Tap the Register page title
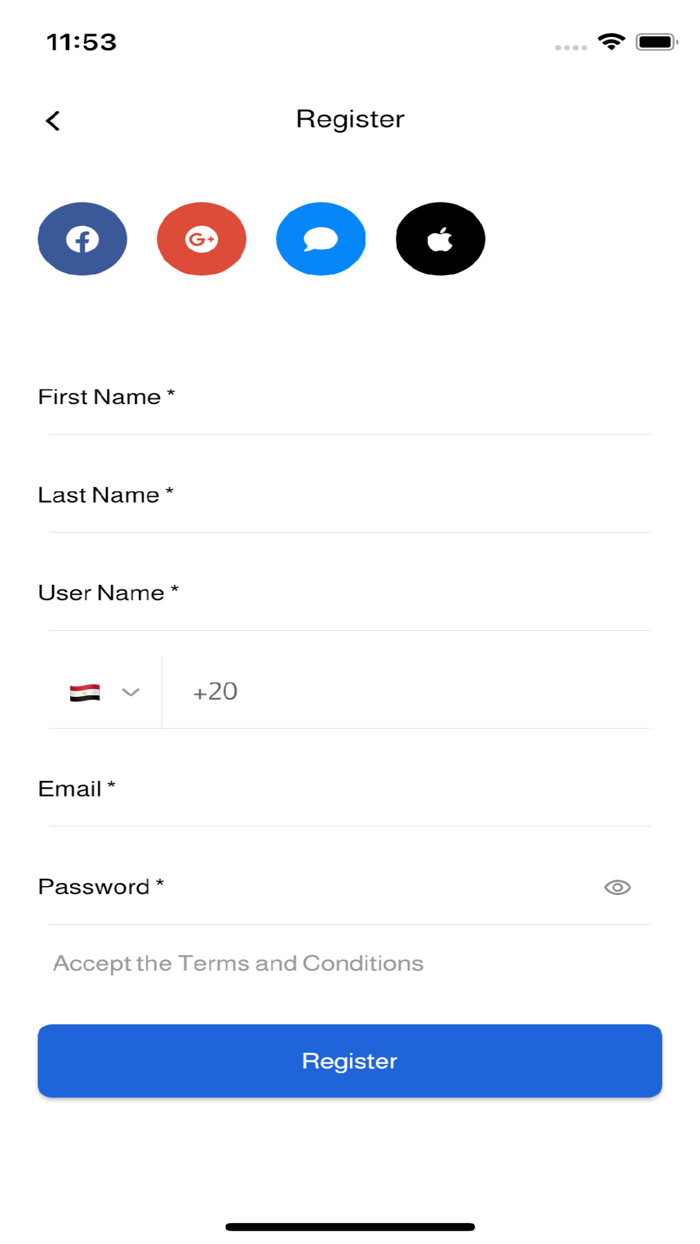The width and height of the screenshot is (700, 1244). click(350, 119)
